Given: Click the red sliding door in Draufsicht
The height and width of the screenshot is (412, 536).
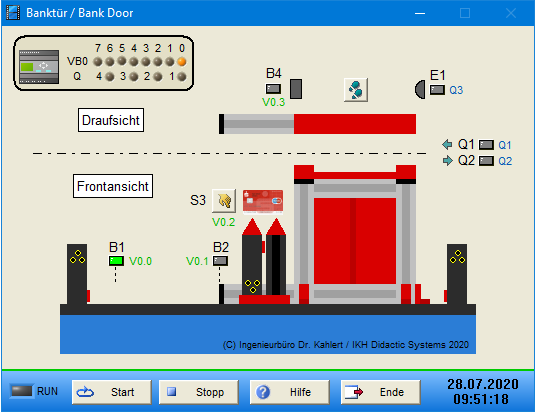Looking at the screenshot, I should coord(355,124).
